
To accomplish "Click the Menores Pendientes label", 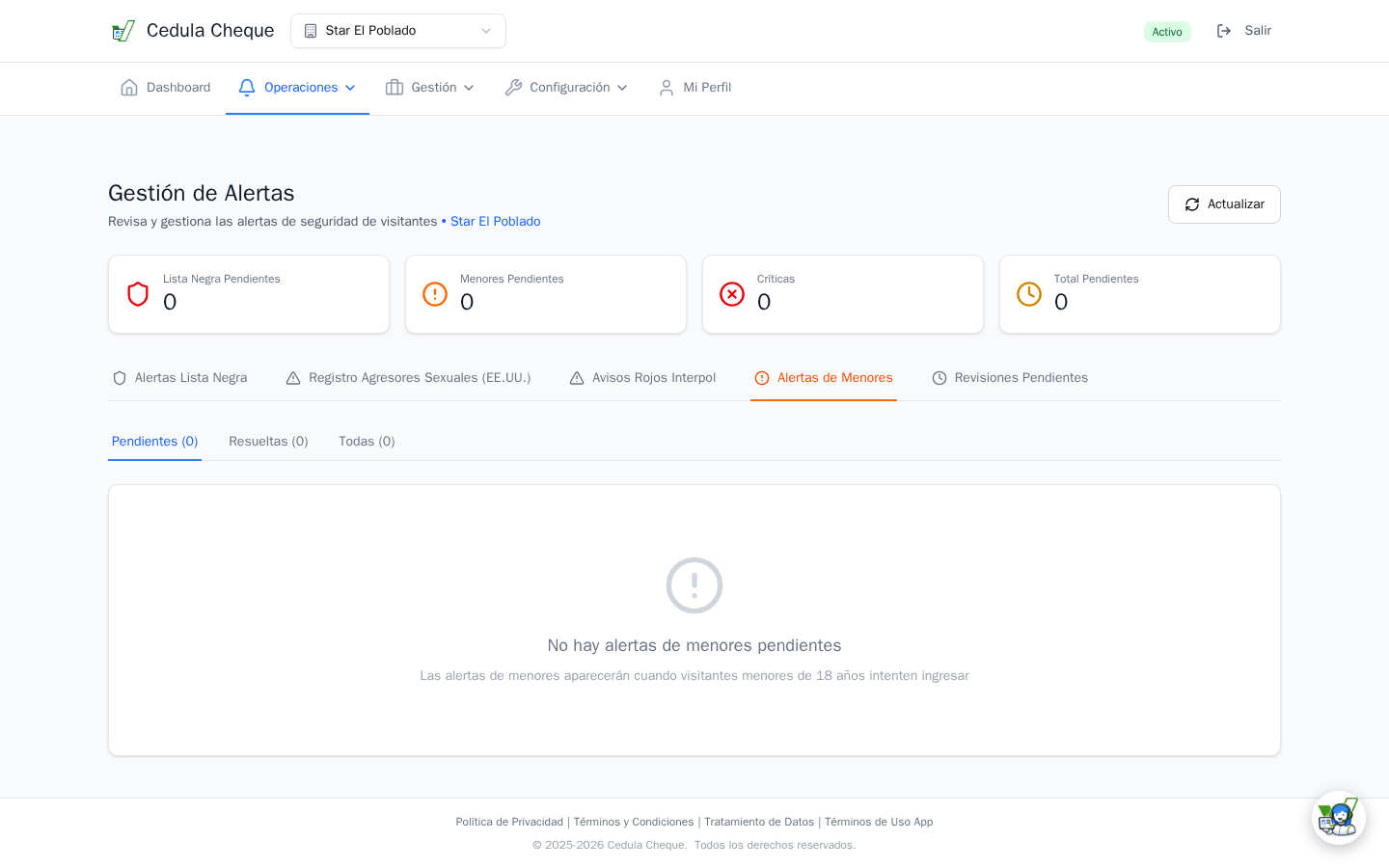I will [x=512, y=279].
